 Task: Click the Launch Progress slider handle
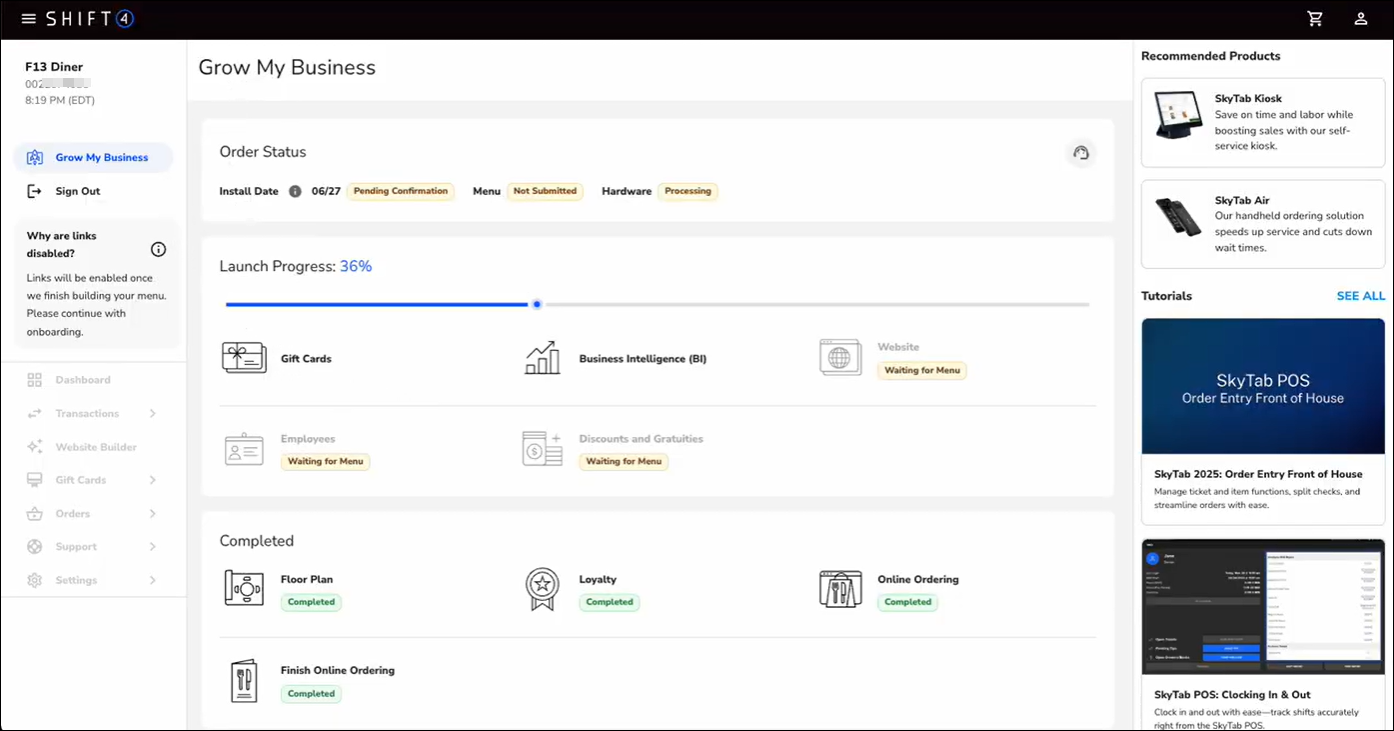tap(537, 304)
